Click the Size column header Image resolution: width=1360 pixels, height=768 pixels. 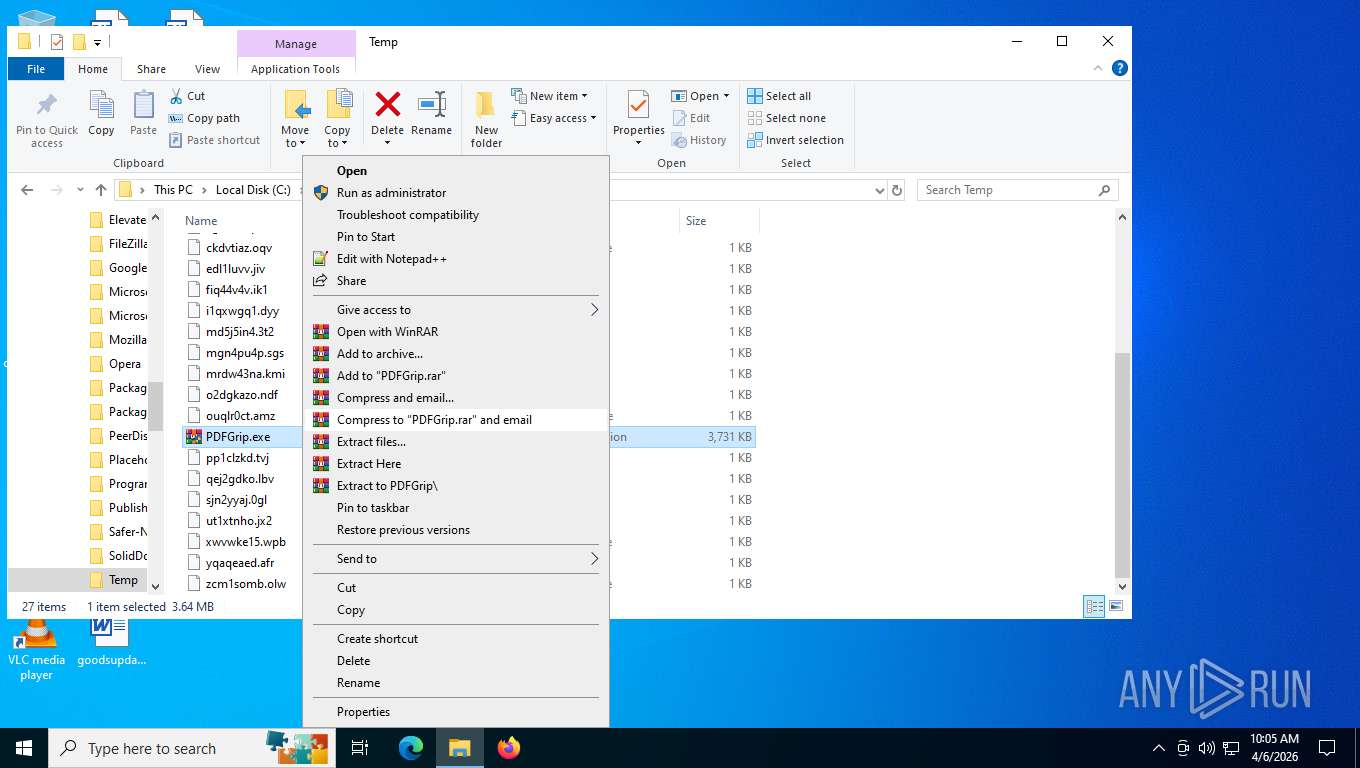click(x=719, y=221)
